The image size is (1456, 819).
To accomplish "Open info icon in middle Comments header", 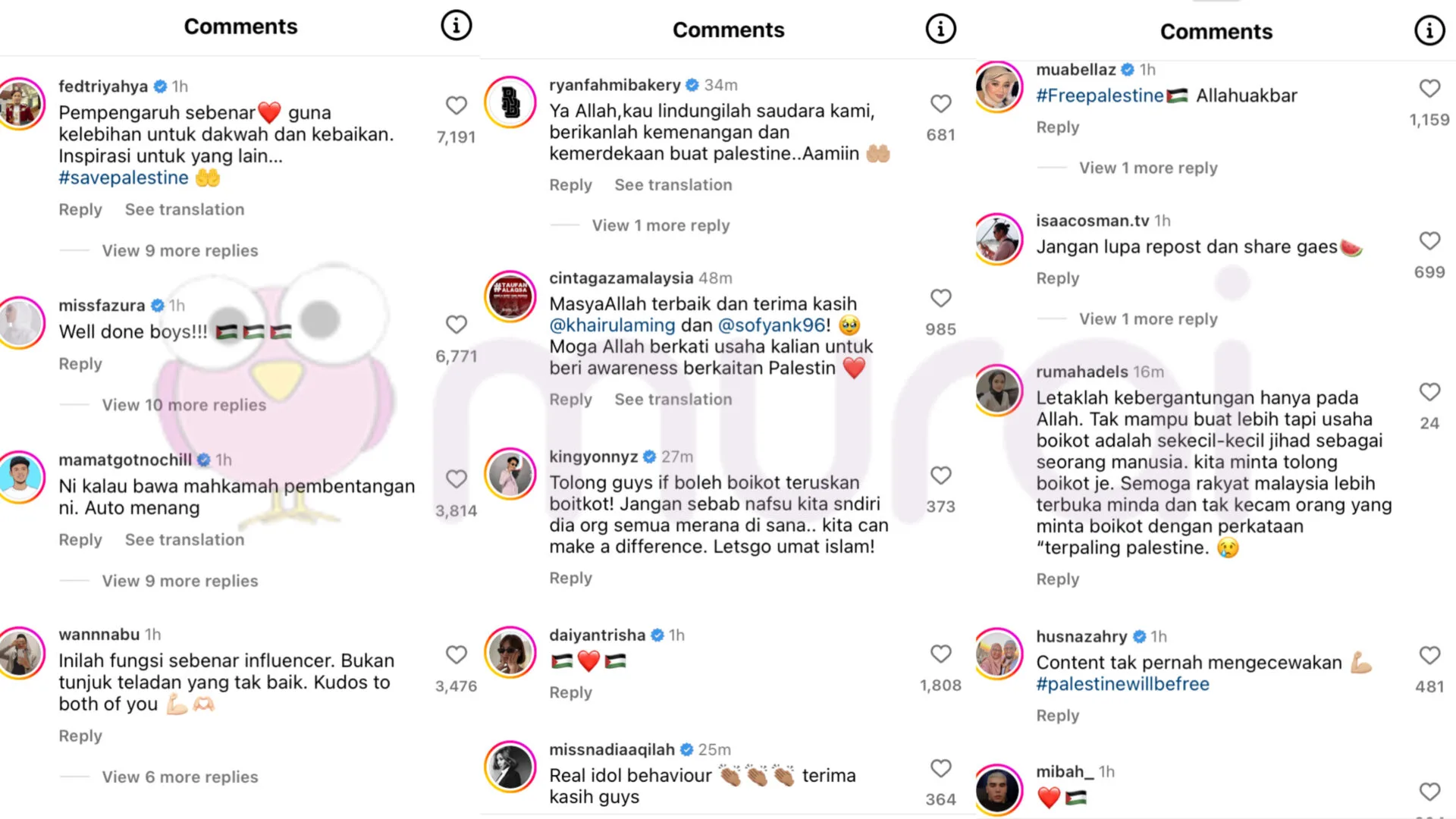I will [x=940, y=29].
